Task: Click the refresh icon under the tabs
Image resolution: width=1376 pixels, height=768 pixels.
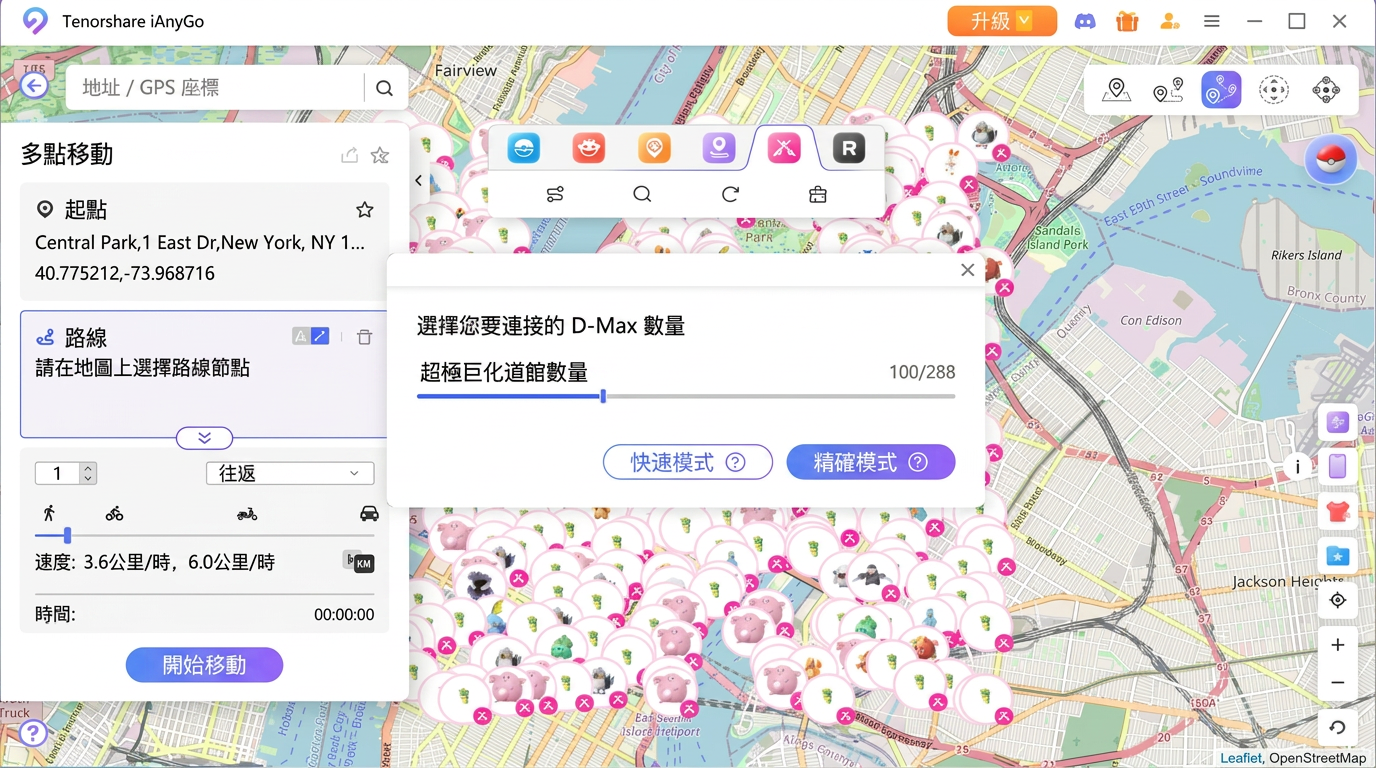Action: coord(730,194)
